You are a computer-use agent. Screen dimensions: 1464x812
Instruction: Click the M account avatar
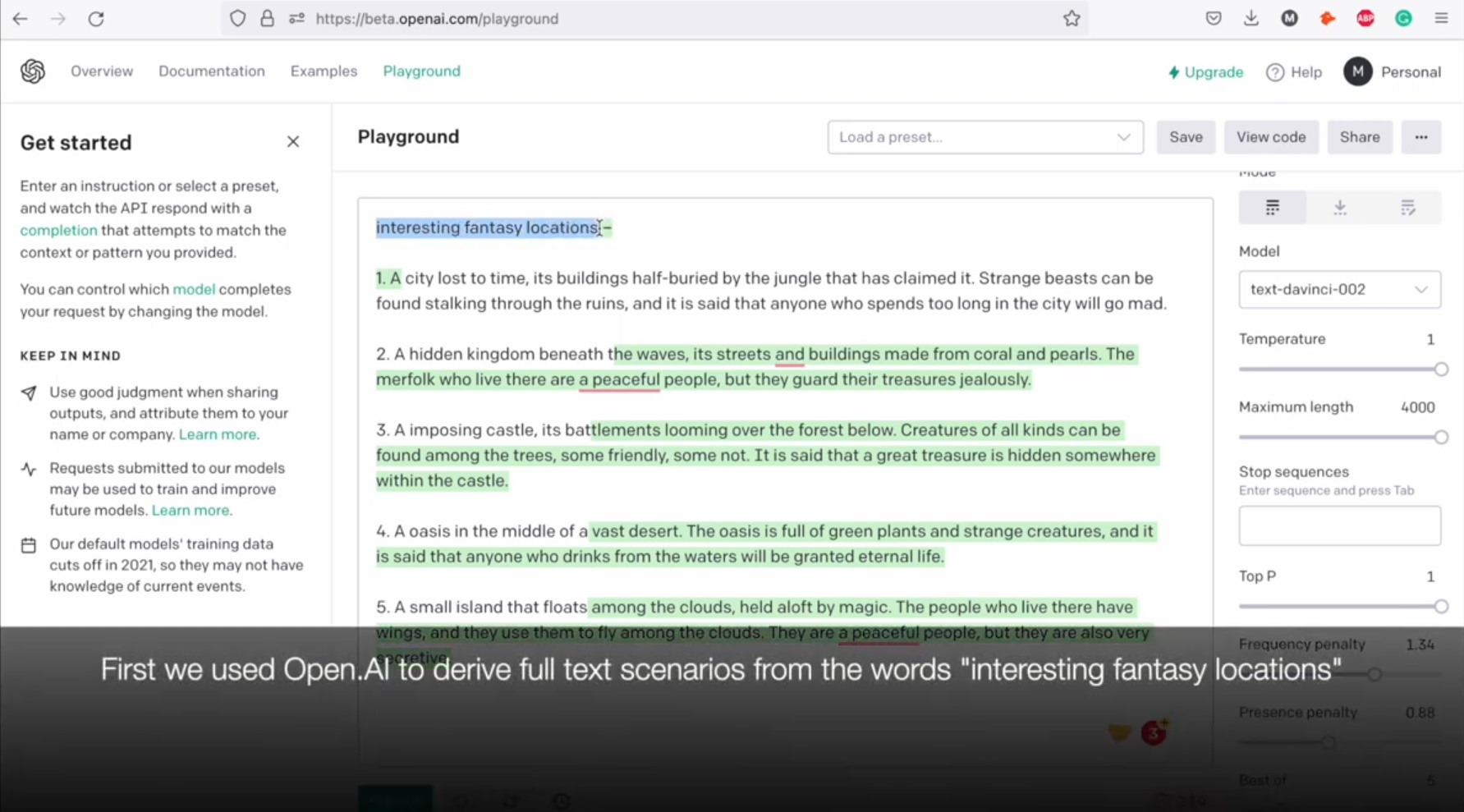pos(1358,71)
